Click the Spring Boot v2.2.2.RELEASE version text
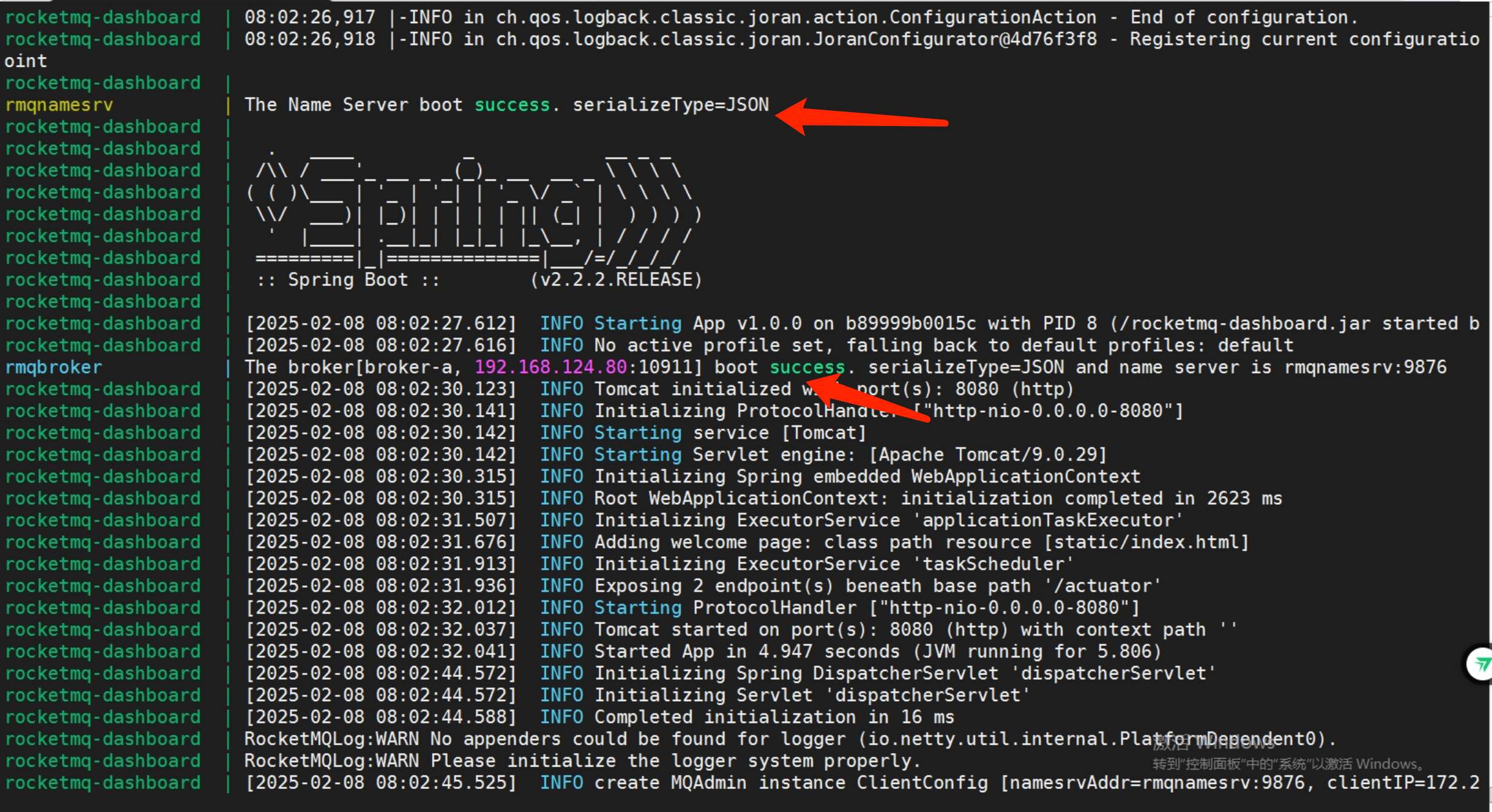The image size is (1492, 812). click(x=616, y=280)
